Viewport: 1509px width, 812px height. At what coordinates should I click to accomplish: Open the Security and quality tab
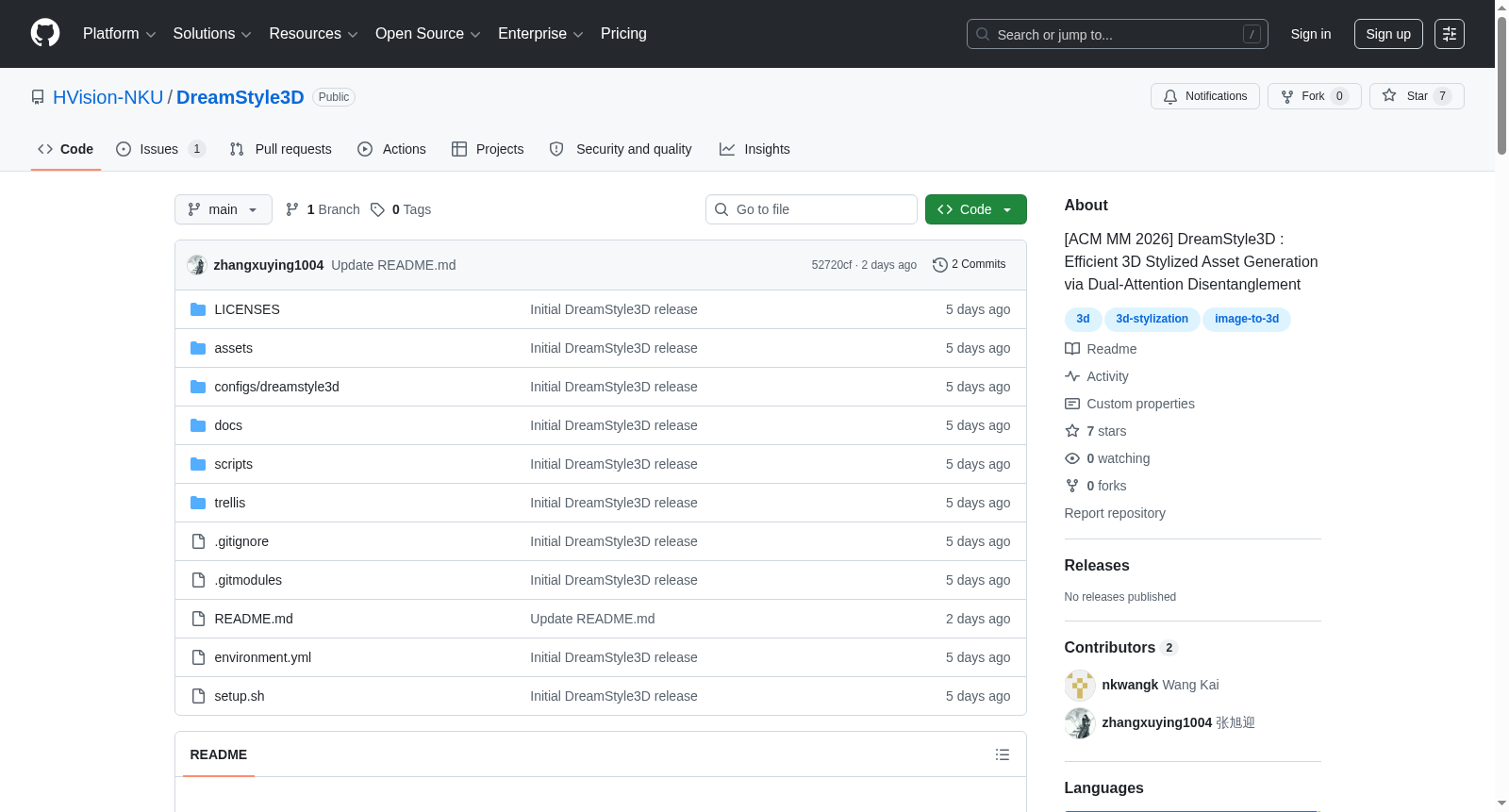click(621, 149)
